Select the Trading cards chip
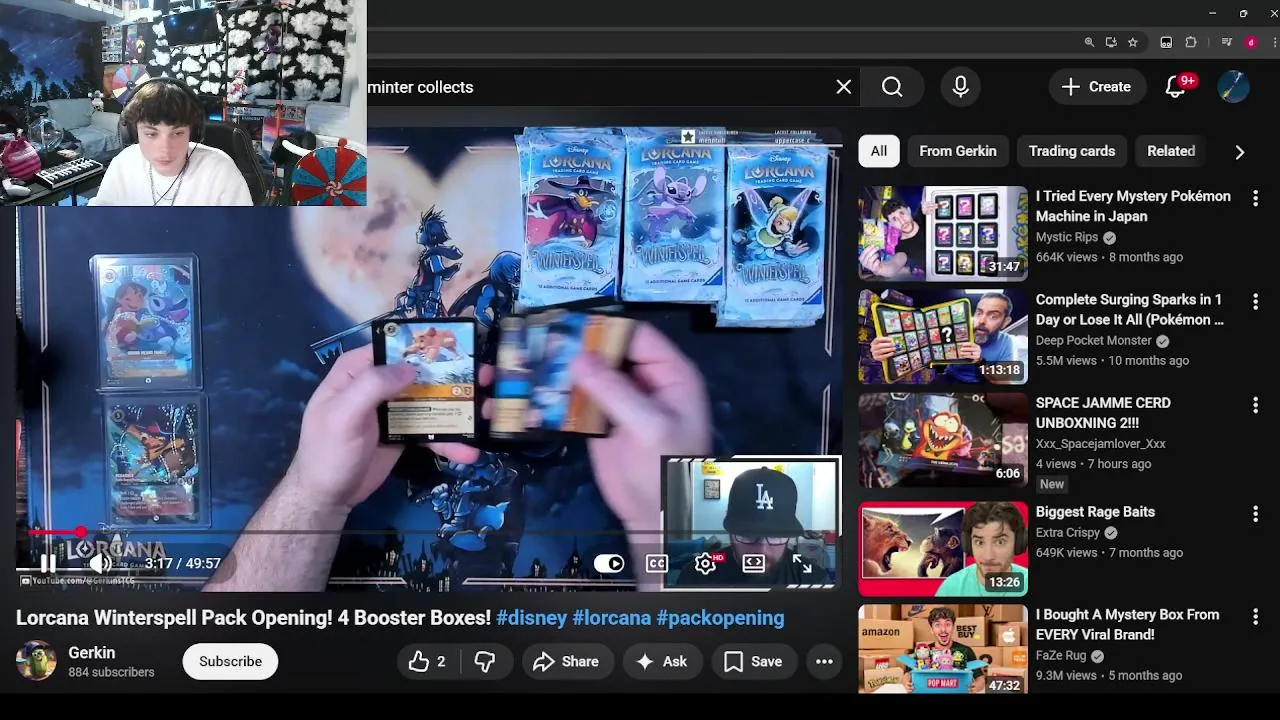Viewport: 1280px width, 720px height. click(x=1072, y=151)
